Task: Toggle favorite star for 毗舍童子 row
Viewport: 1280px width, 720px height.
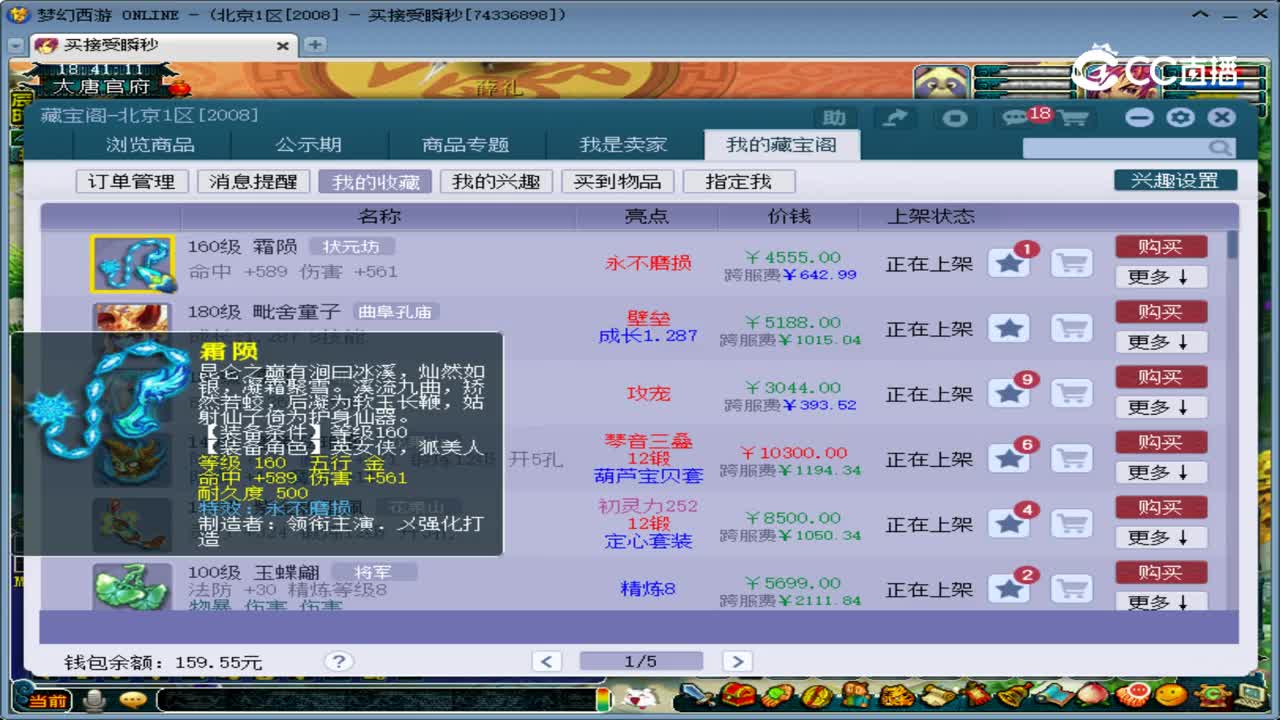Action: (1009, 329)
